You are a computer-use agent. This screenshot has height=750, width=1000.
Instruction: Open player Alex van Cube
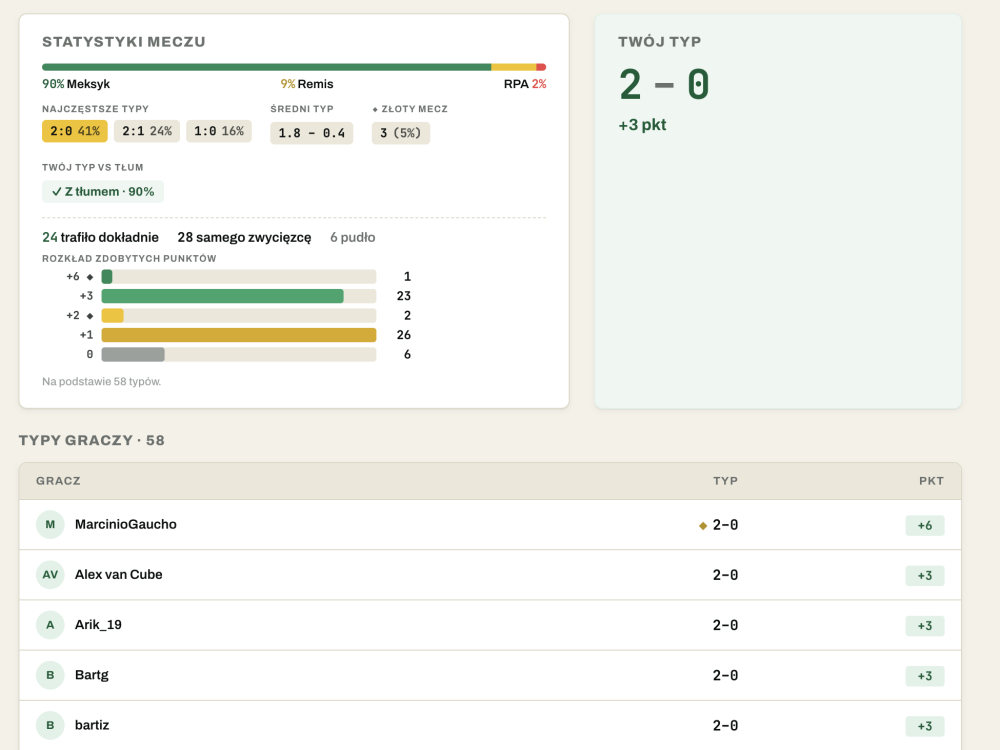[119, 575]
